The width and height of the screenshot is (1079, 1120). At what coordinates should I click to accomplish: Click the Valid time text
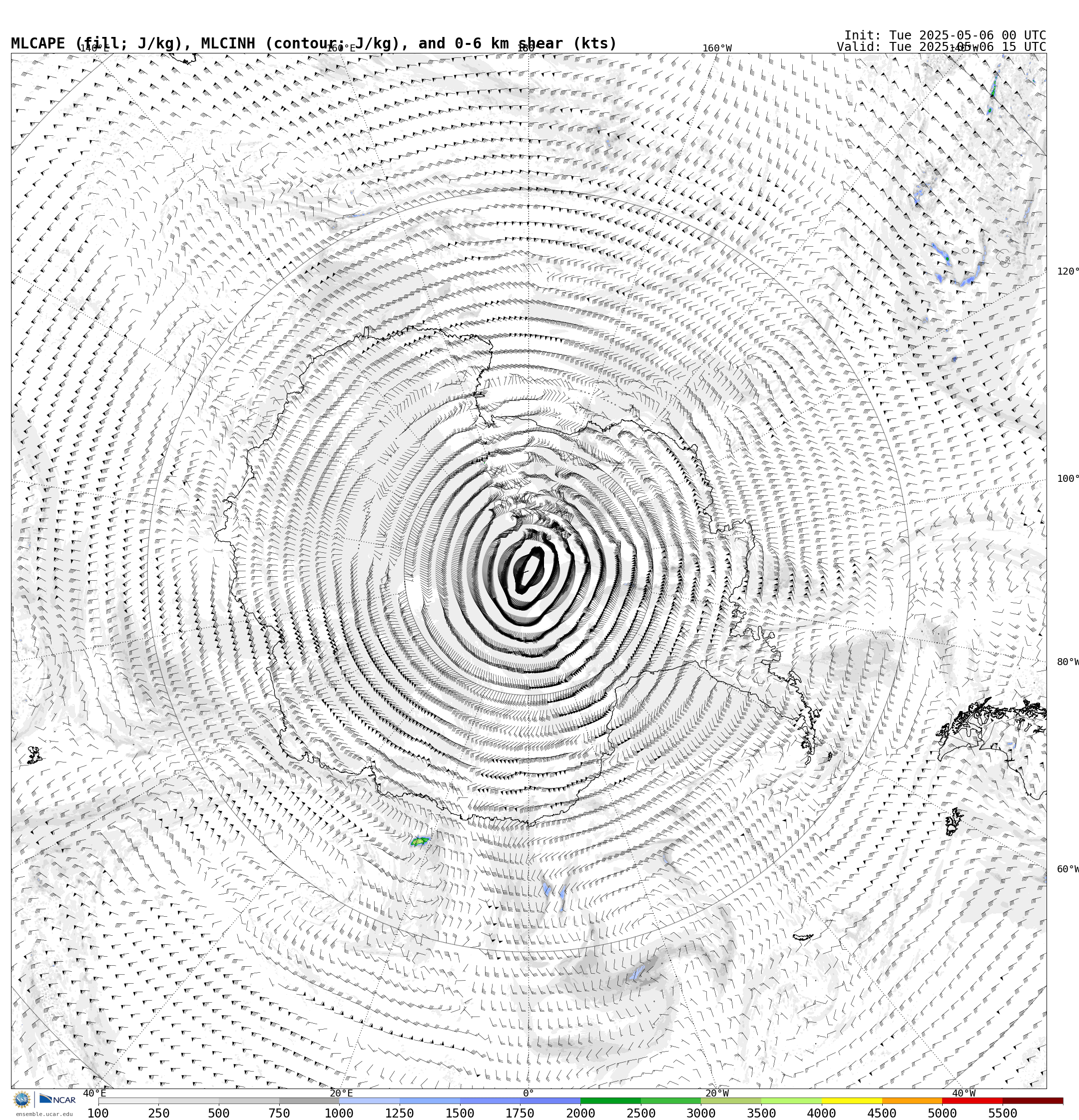click(x=941, y=47)
